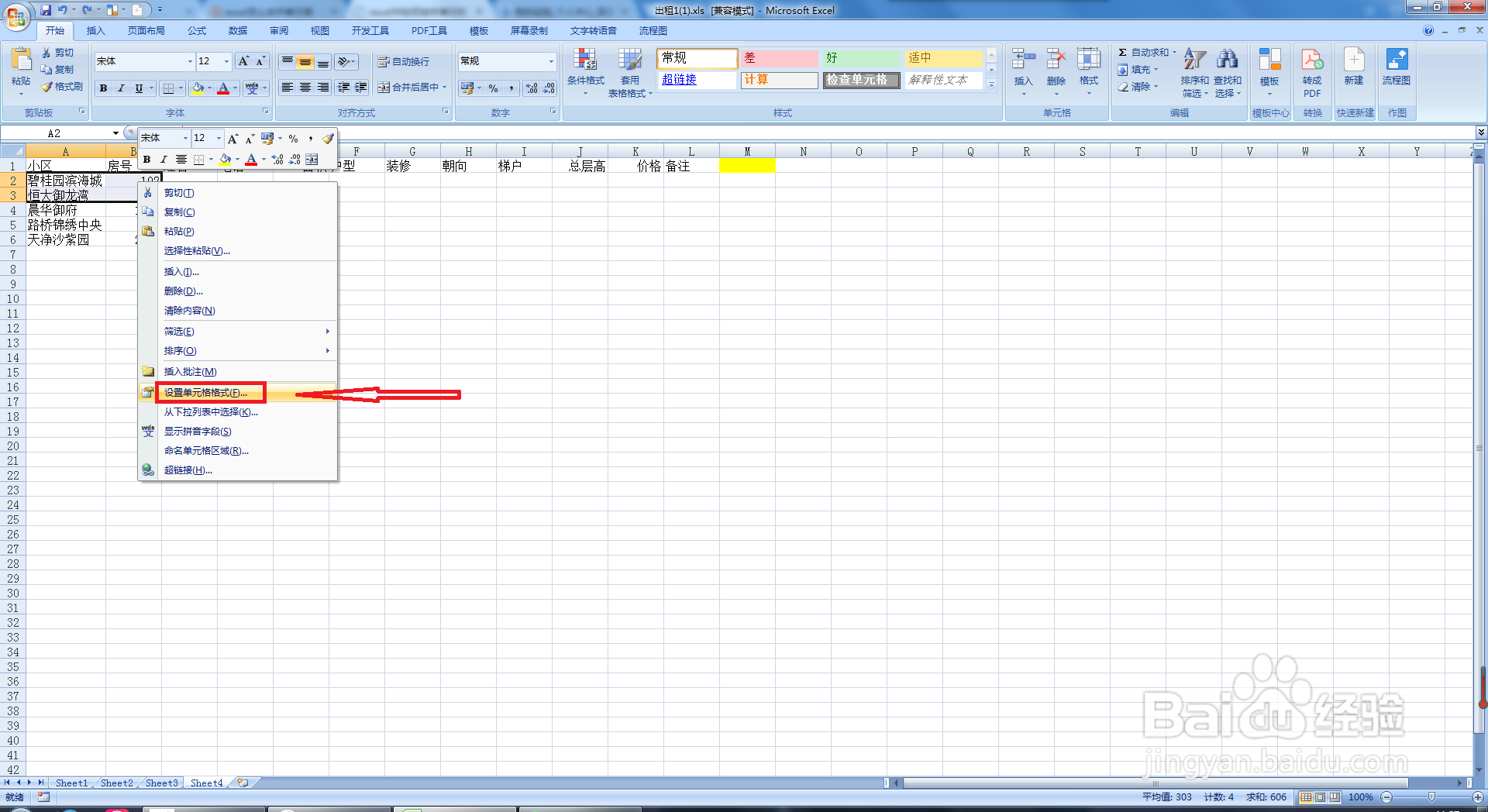Click the Insert Worksheet icon after Sheet4

(243, 783)
